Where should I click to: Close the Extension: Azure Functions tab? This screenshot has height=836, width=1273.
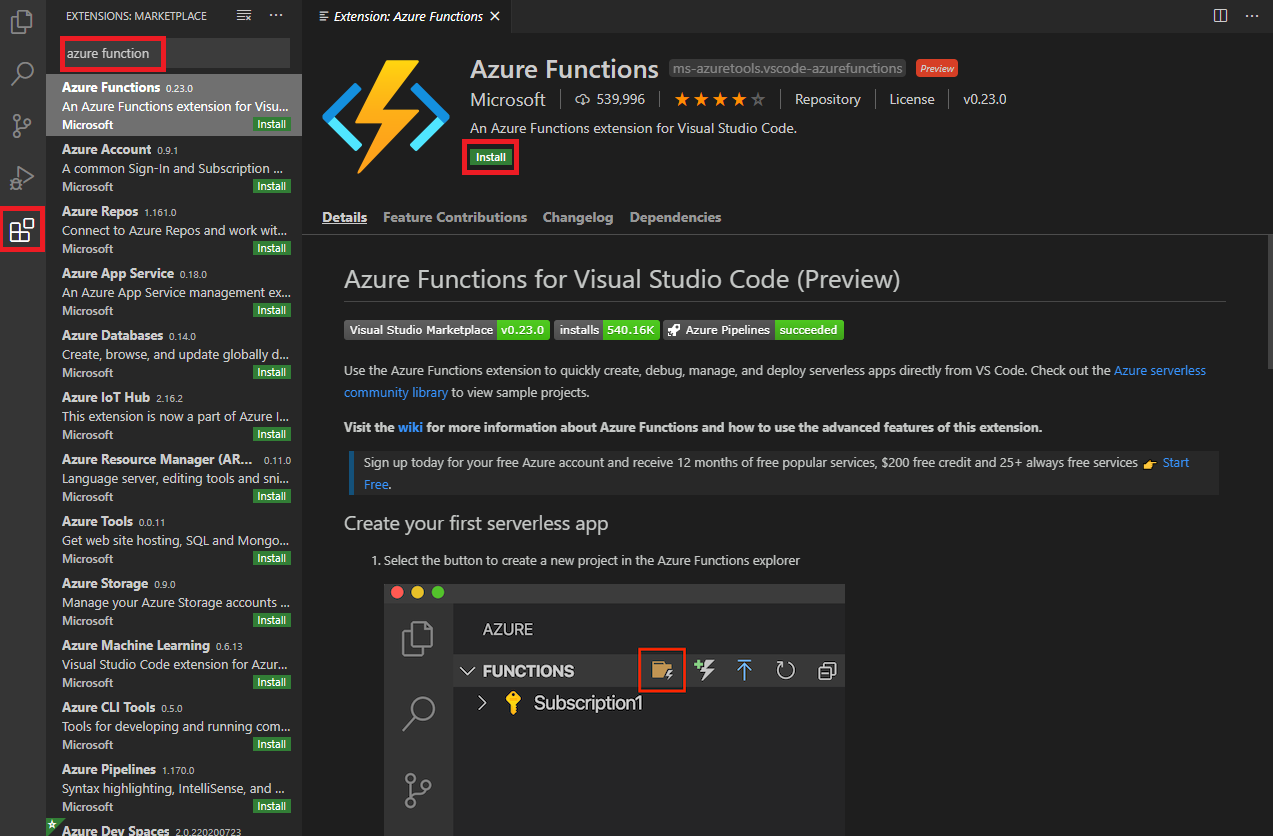click(496, 16)
